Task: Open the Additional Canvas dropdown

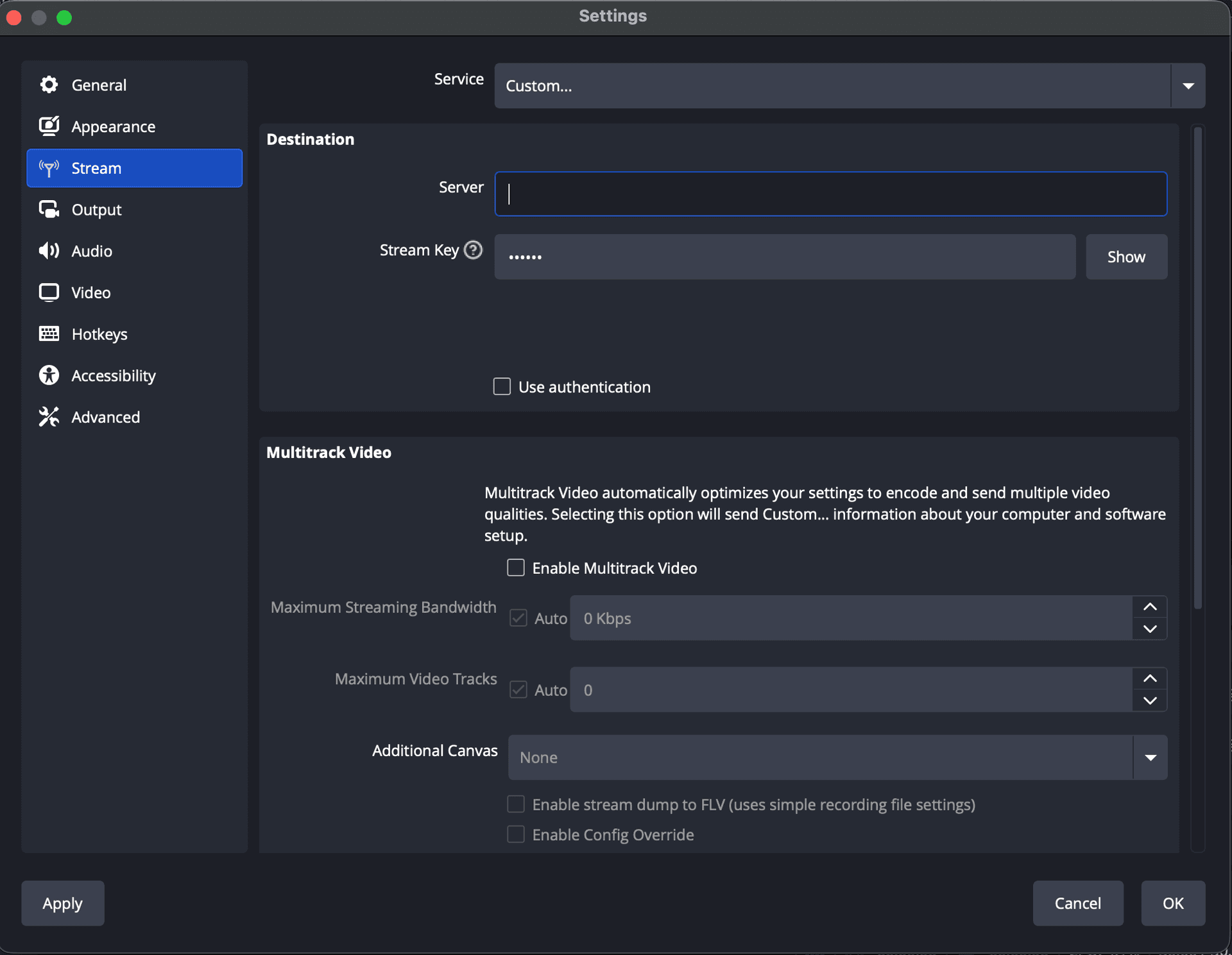Action: (x=1151, y=757)
